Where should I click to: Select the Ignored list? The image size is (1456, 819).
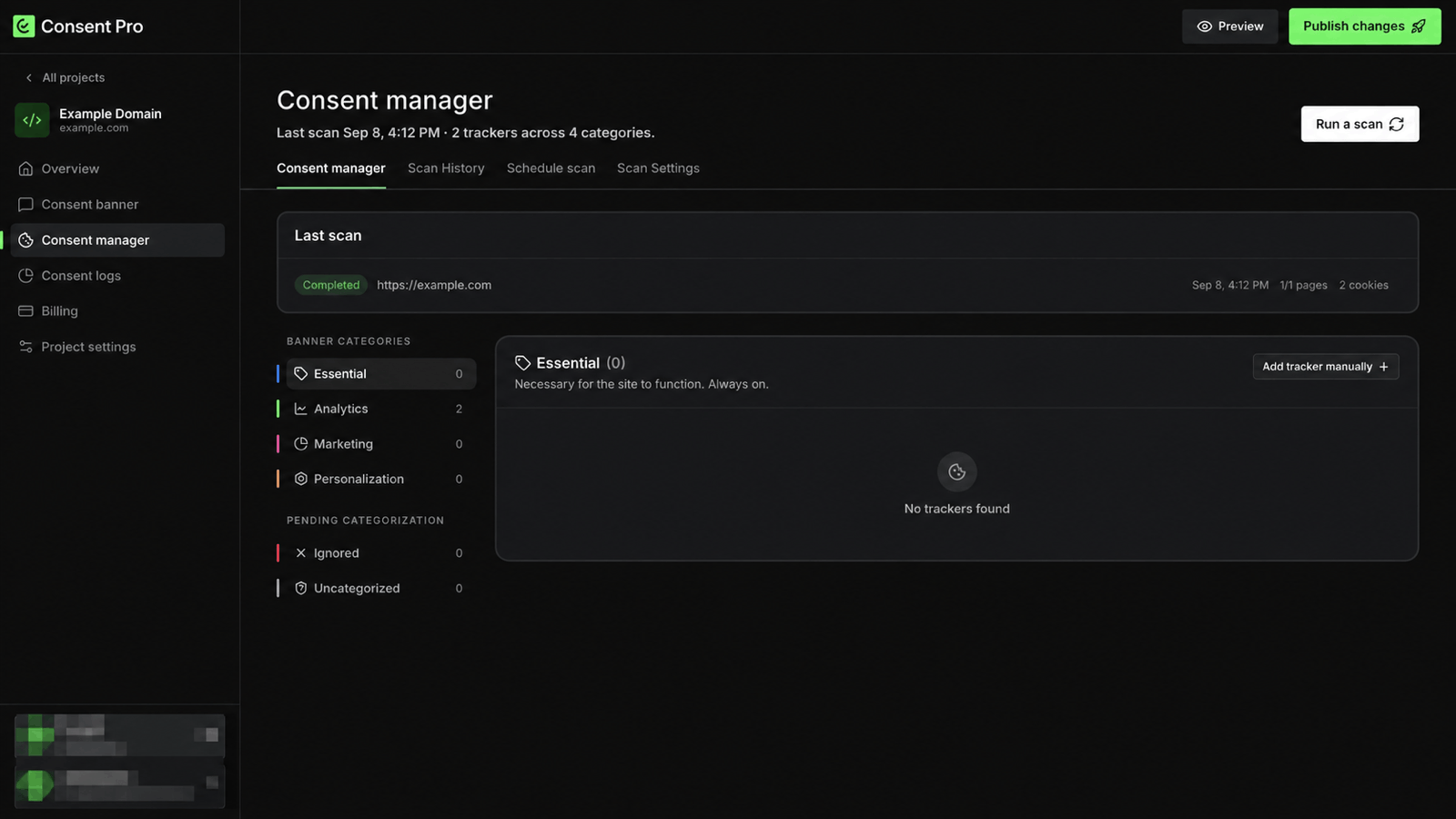click(380, 553)
